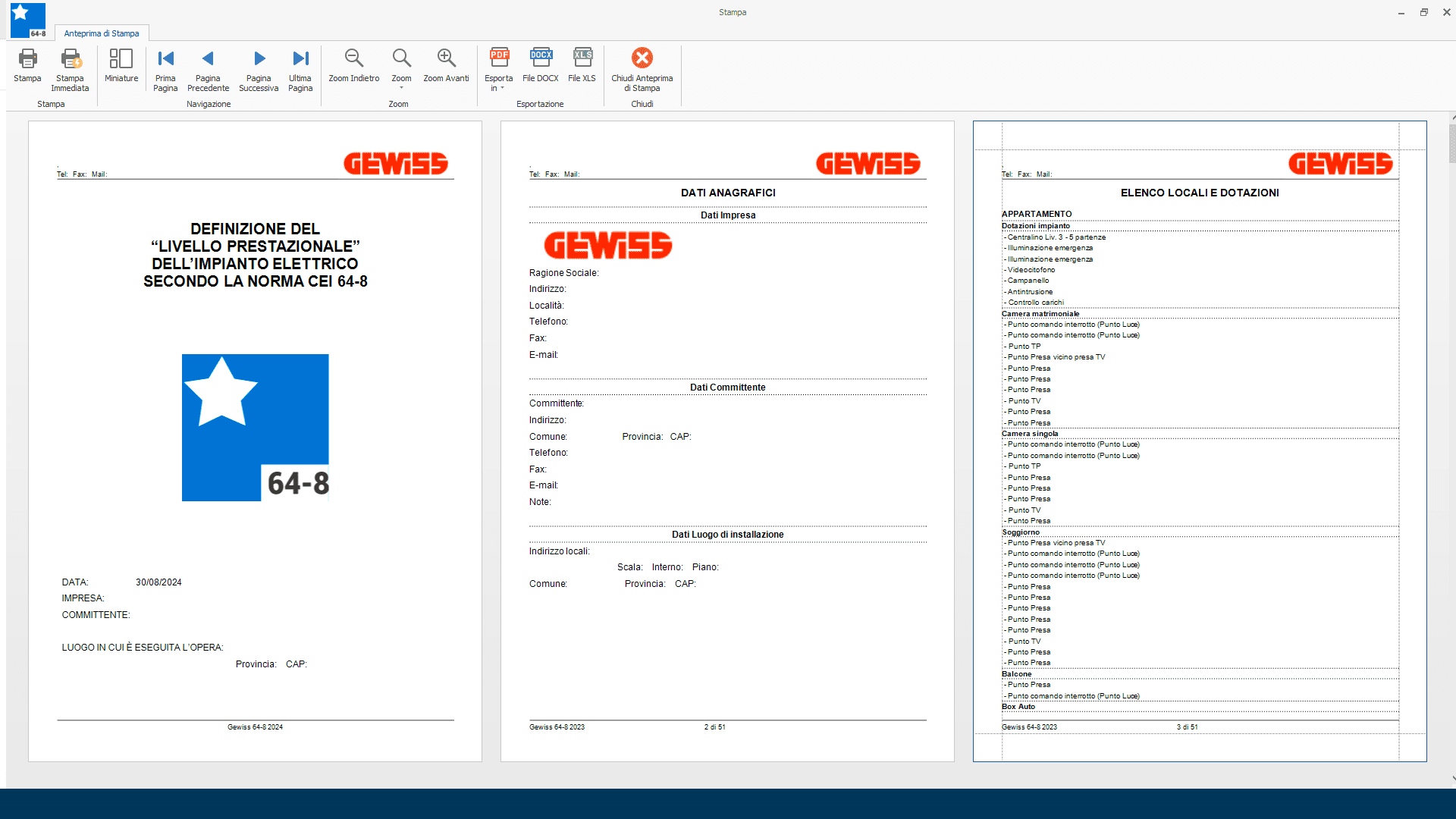Click the date 30/08/2024

pos(158,582)
